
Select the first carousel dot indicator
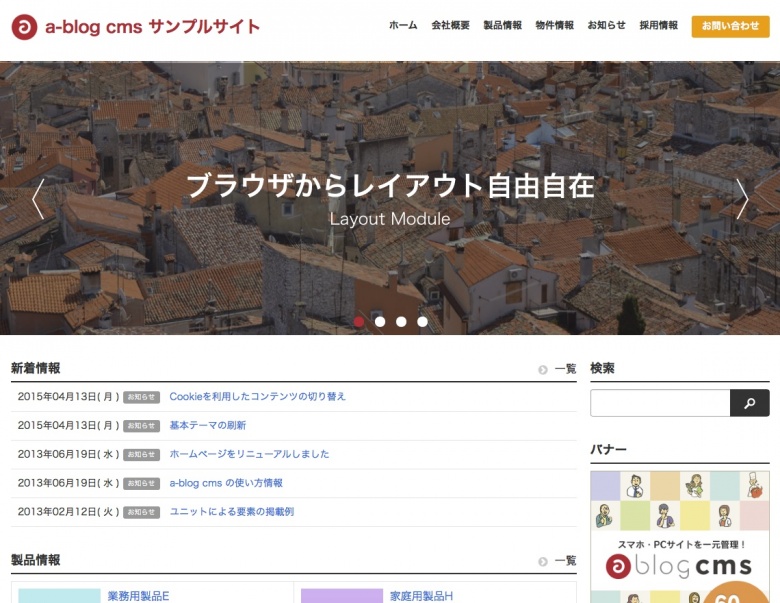(x=359, y=322)
